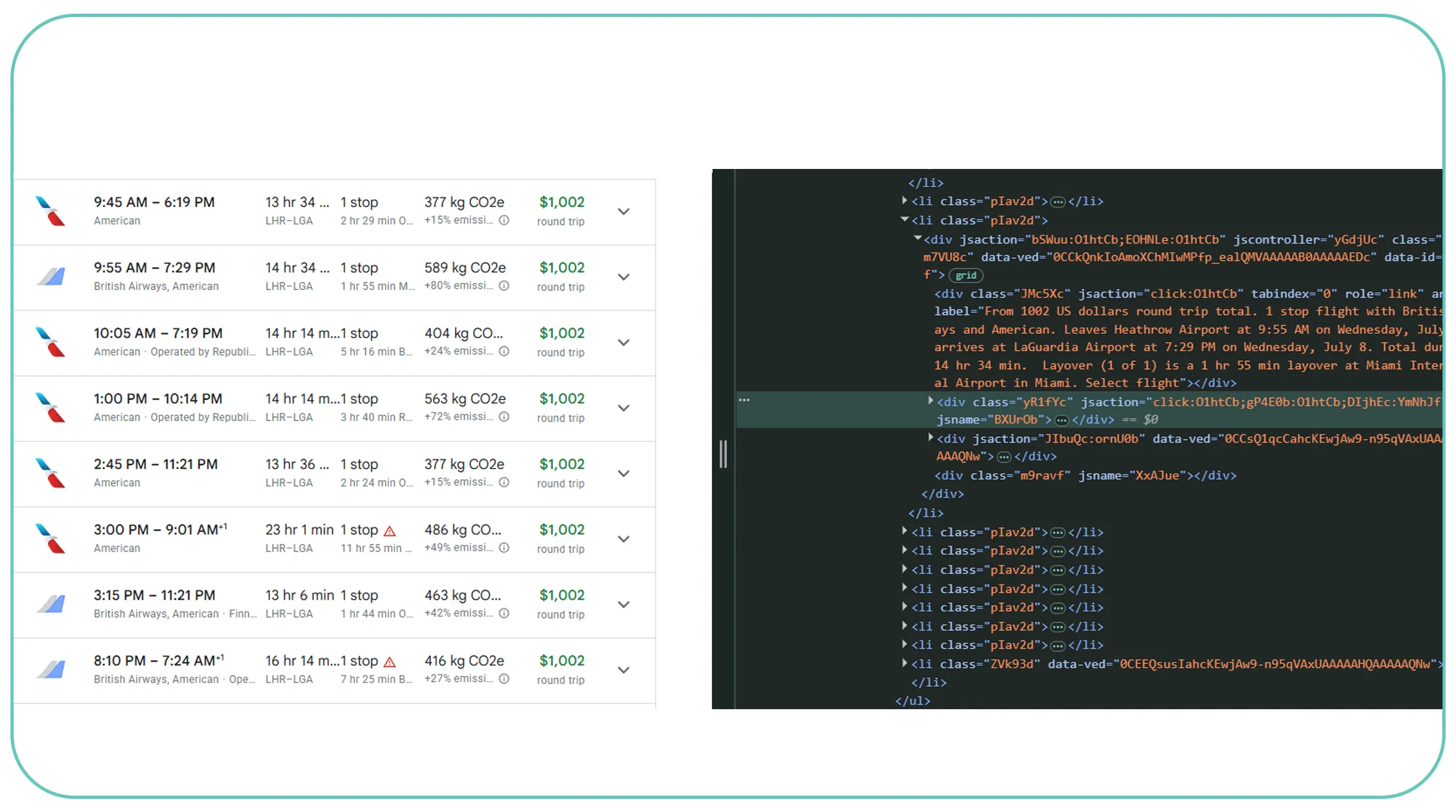Expand details of 10:05 AM – 7:19 PM flight

click(x=624, y=342)
